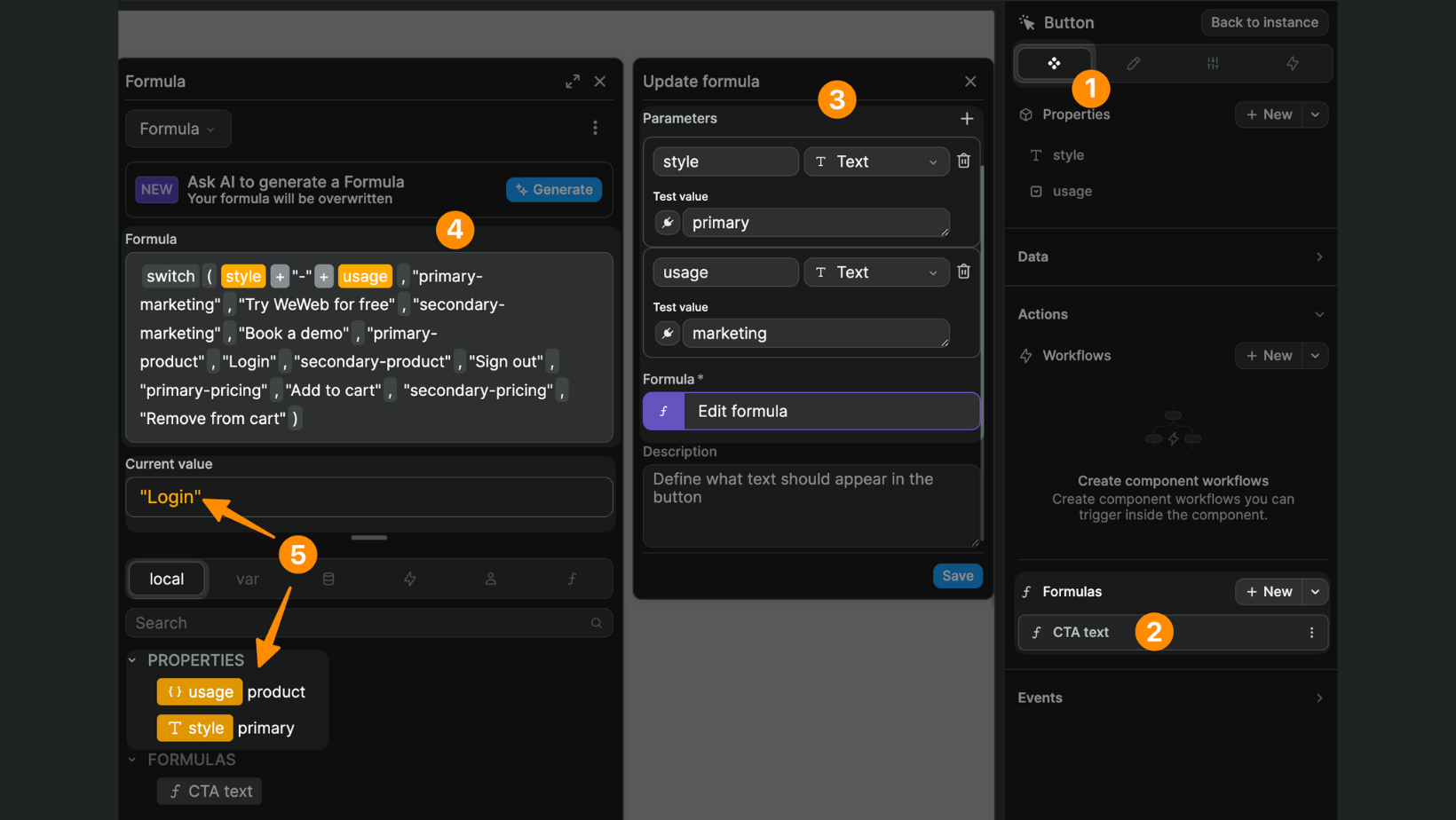Expand the Formula editor panel
Image resolution: width=1456 pixels, height=820 pixels.
click(x=573, y=82)
